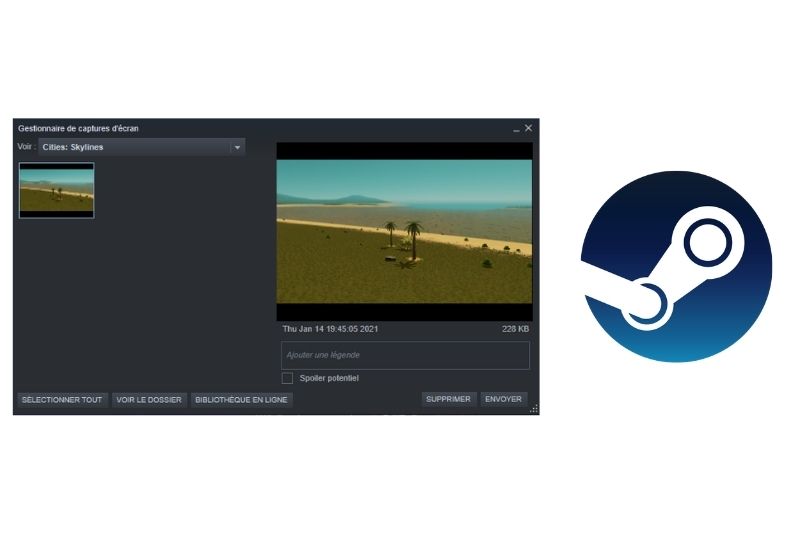Select the beach screenshot thumbnail
The height and width of the screenshot is (533, 800).
pyautogui.click(x=57, y=190)
